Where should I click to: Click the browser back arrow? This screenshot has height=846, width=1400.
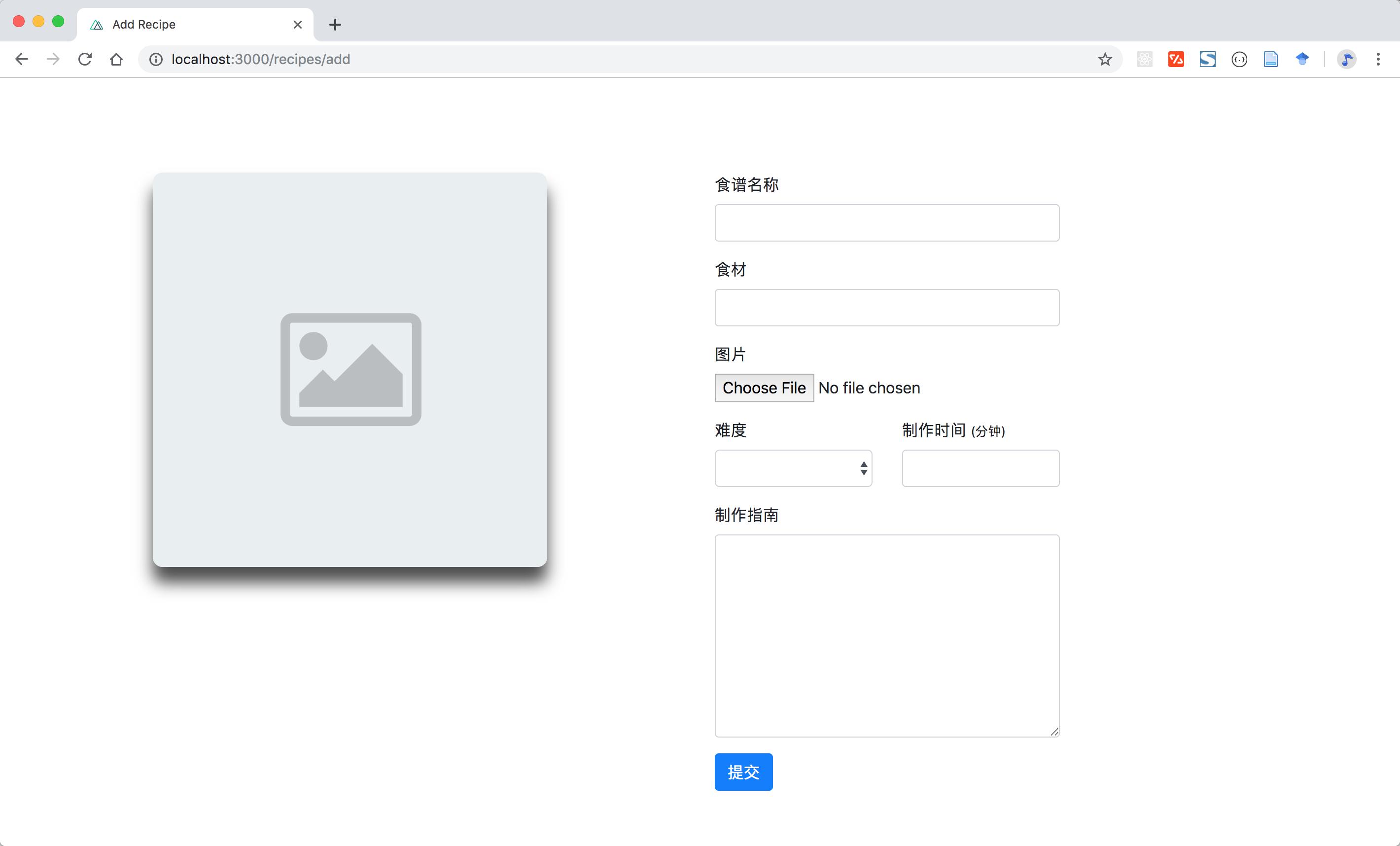coord(22,59)
